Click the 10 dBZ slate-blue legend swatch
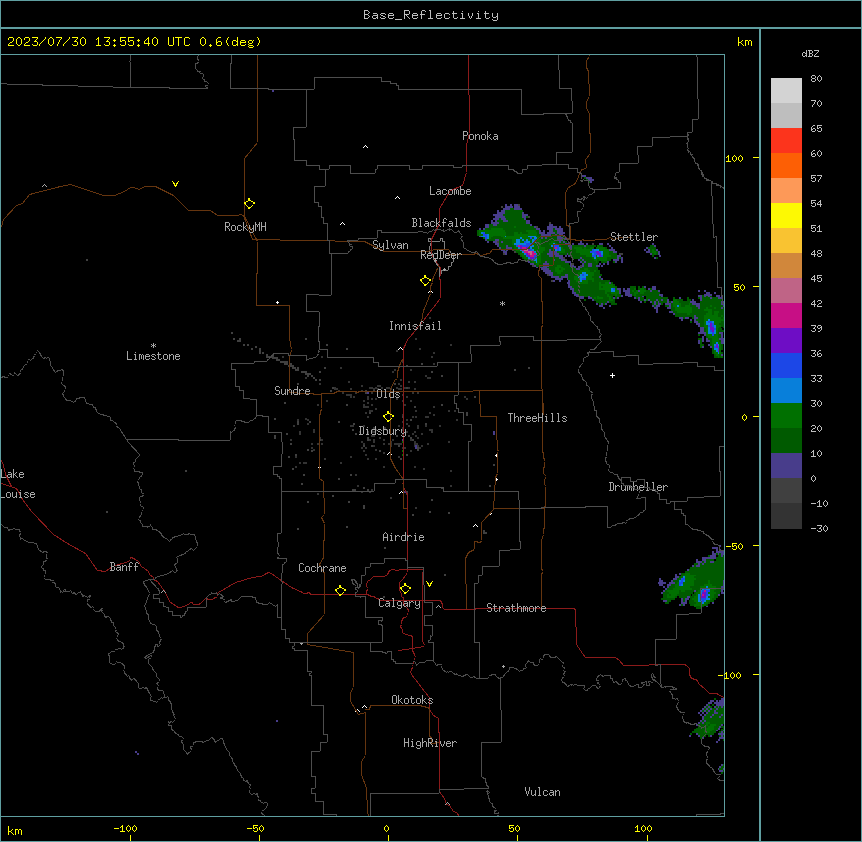Viewport: 862px width, 842px height. click(x=786, y=466)
